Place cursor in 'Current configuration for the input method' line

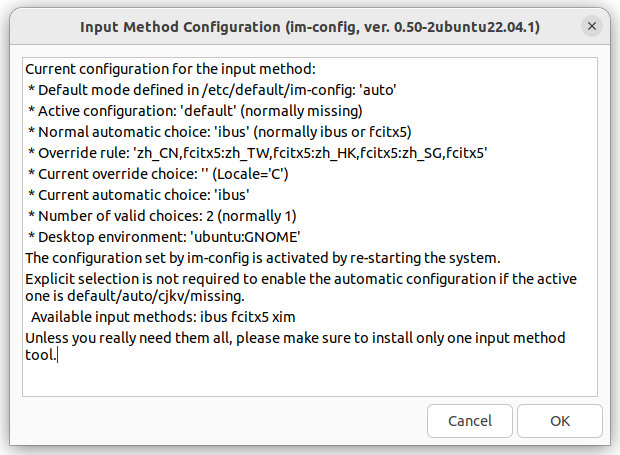170,69
